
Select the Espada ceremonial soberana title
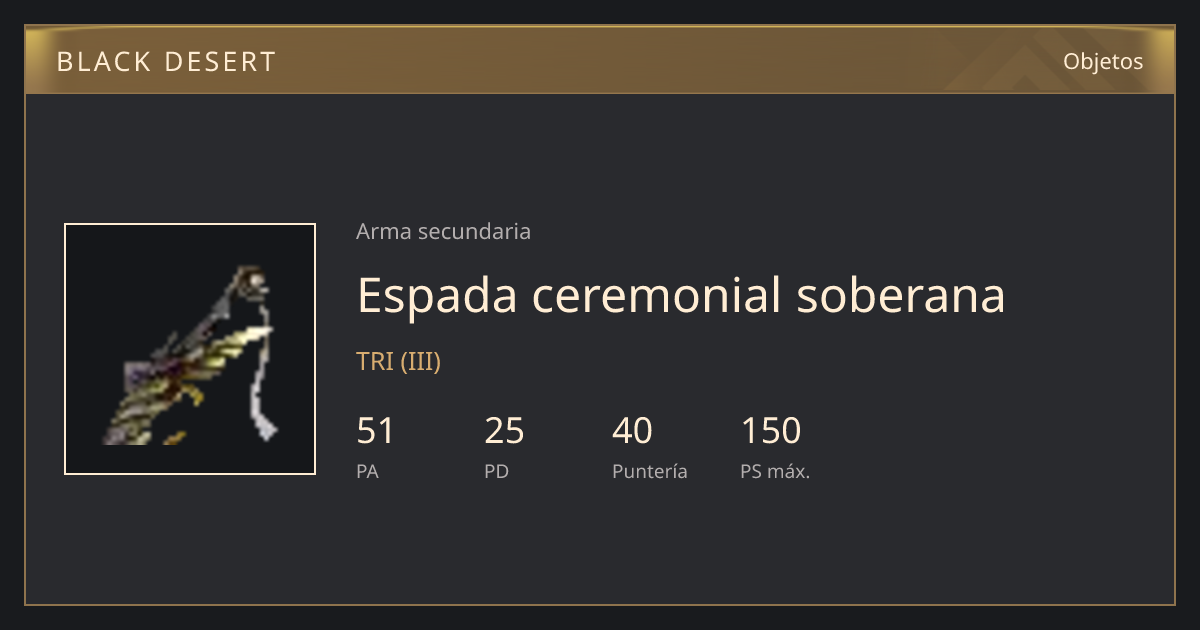pos(681,295)
